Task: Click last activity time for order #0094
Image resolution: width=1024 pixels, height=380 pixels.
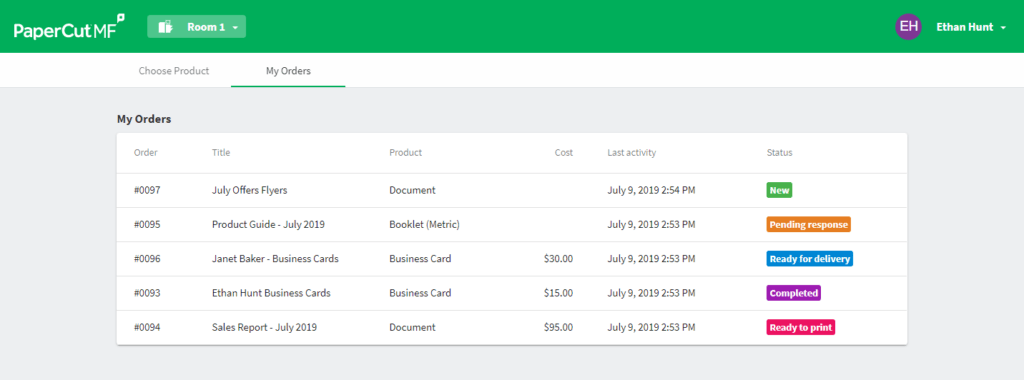Action: tap(651, 327)
